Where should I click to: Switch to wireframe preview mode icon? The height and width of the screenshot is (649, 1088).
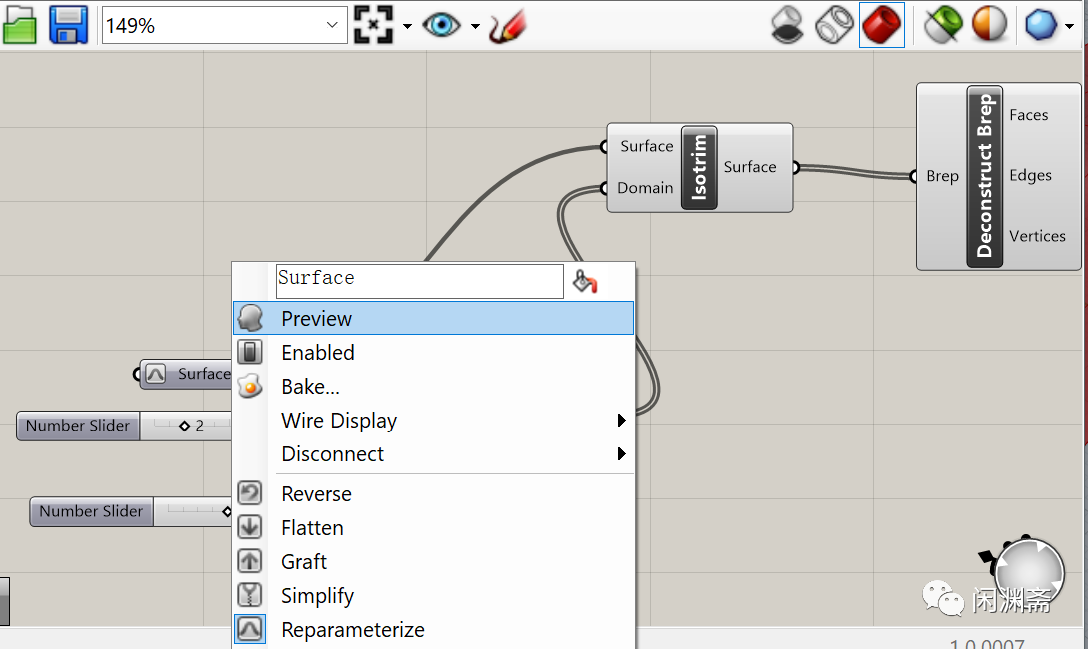coord(834,26)
